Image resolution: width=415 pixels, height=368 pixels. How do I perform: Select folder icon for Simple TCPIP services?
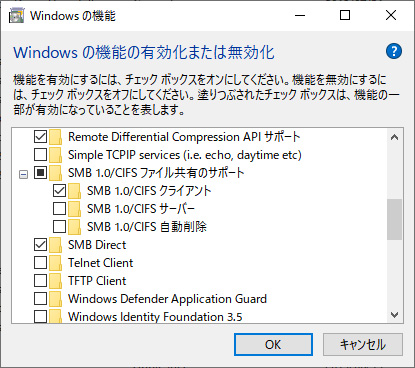tap(55, 155)
